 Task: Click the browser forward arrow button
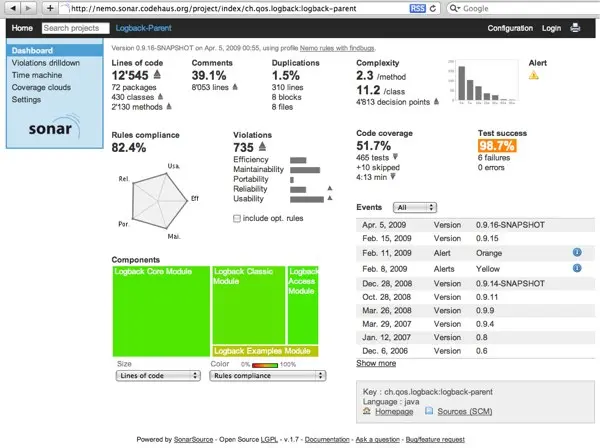point(28,8)
